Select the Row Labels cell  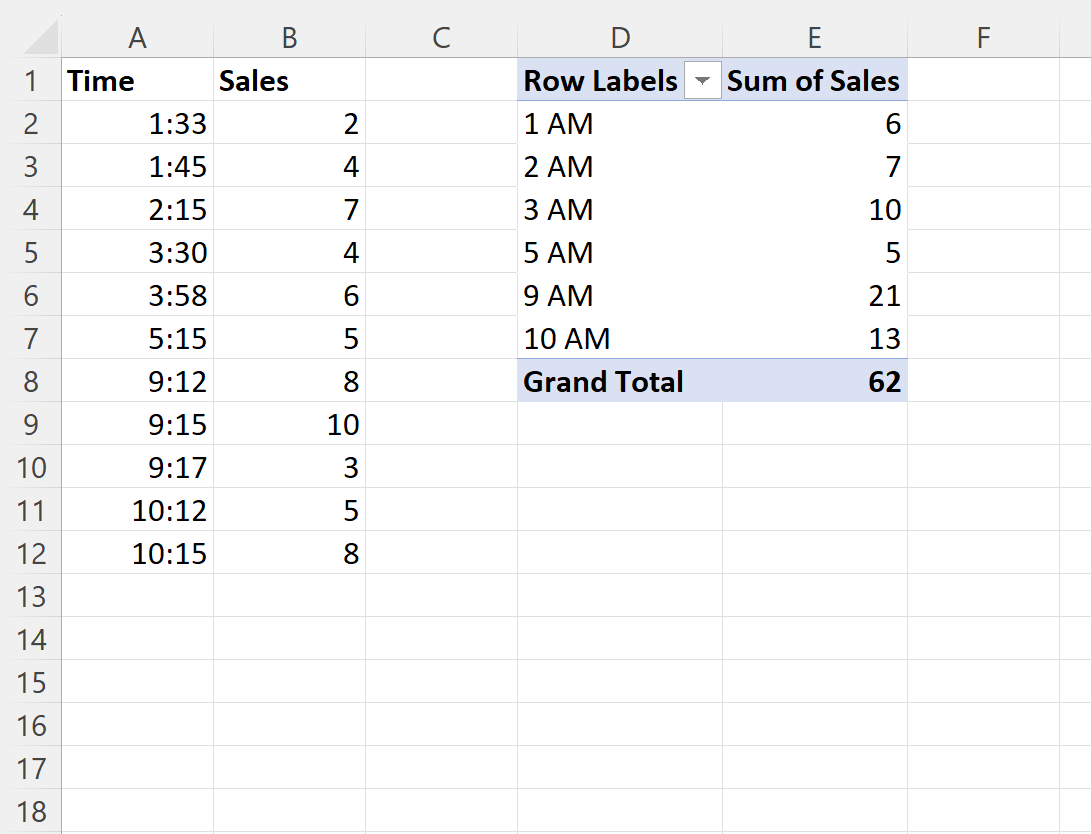point(601,80)
